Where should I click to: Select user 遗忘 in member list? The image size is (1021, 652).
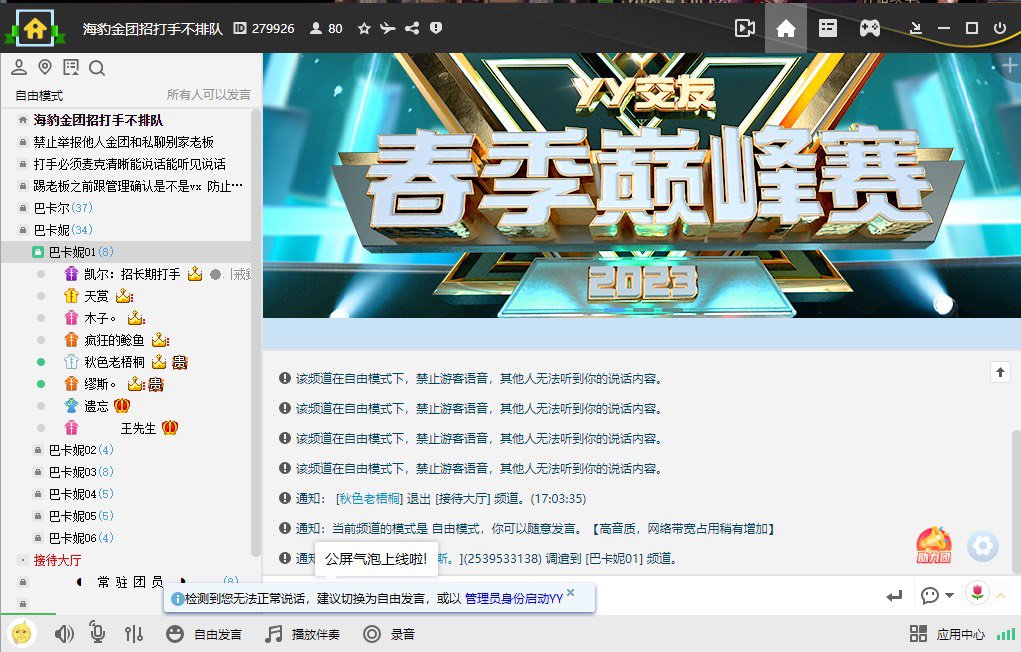point(96,406)
